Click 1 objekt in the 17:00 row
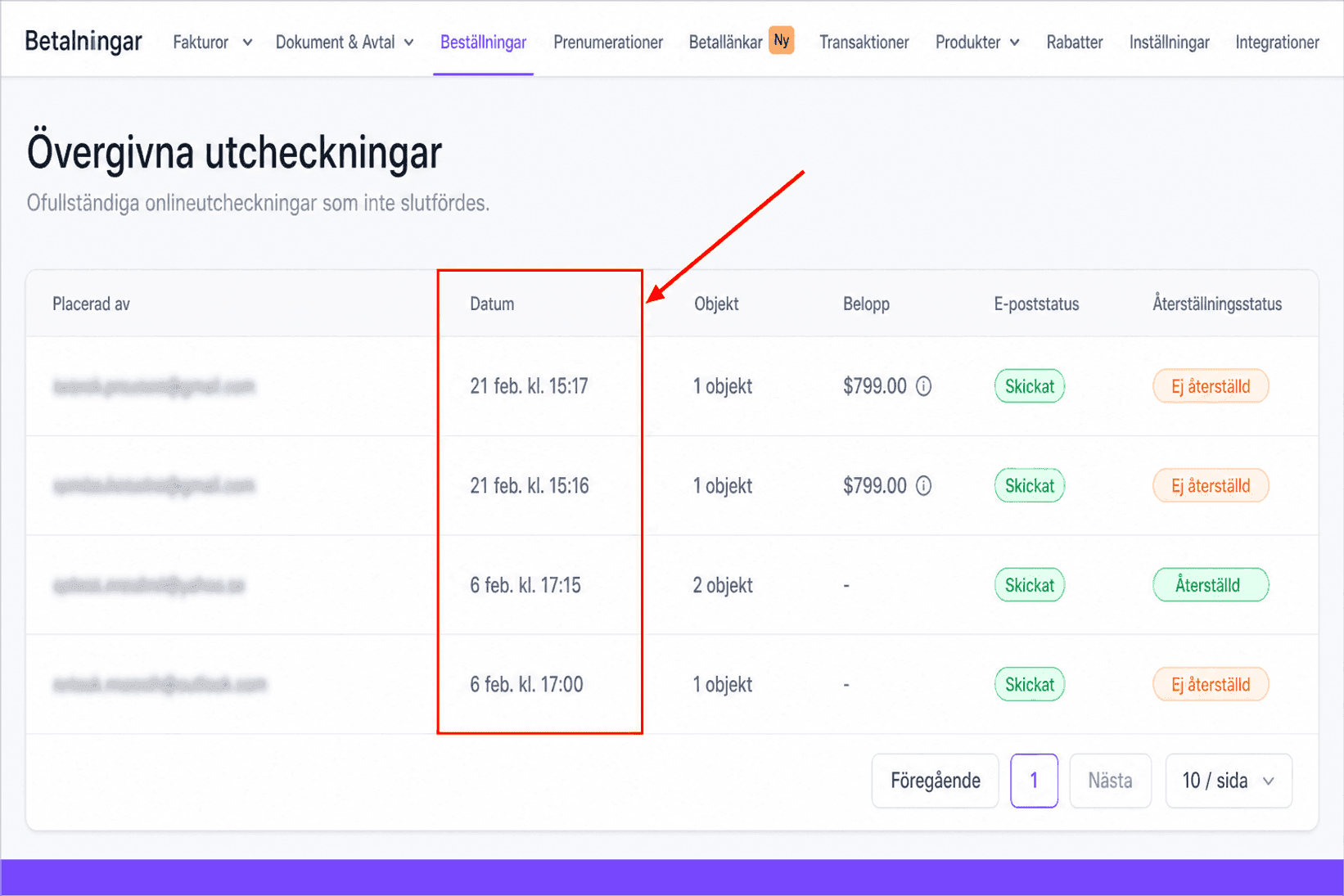 (723, 685)
